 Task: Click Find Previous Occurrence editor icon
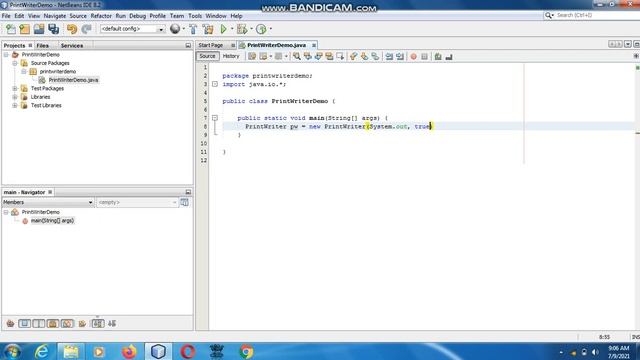coord(308,56)
